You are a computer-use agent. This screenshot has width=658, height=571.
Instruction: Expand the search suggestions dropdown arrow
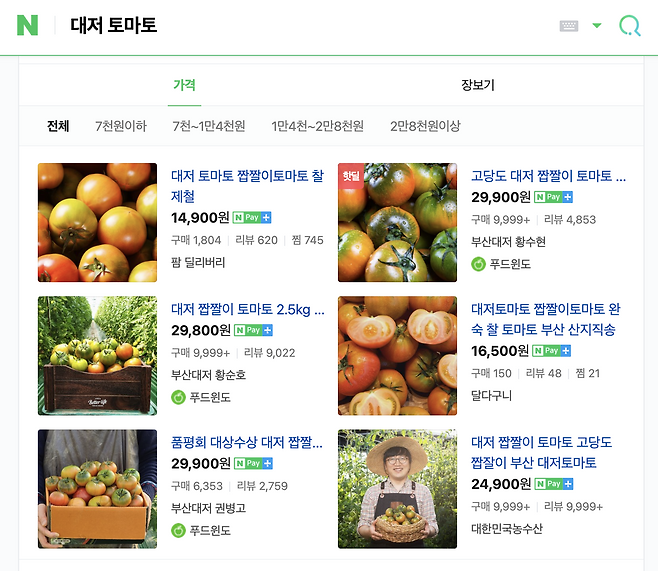pos(596,26)
